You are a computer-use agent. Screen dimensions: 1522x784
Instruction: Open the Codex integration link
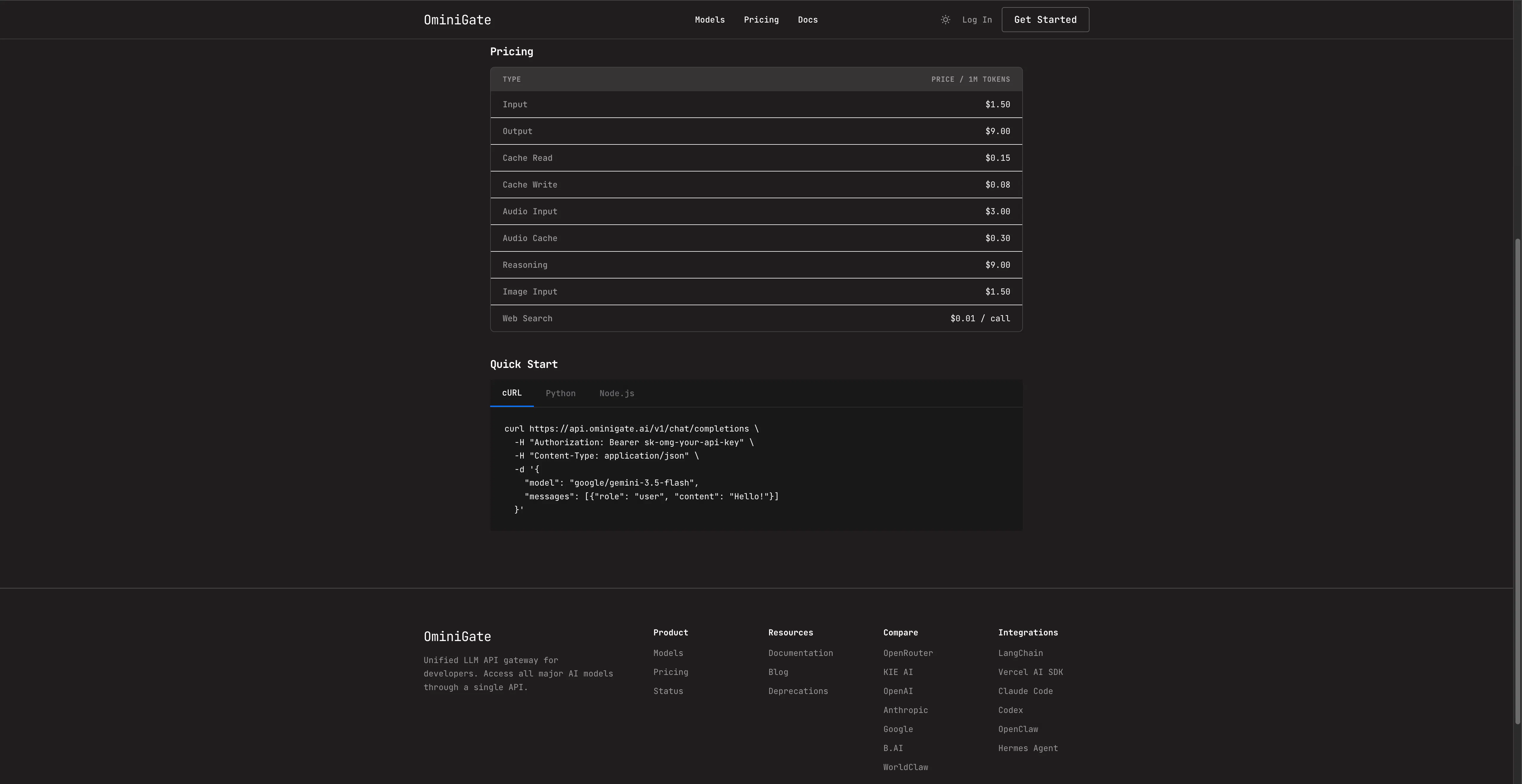click(x=1010, y=710)
